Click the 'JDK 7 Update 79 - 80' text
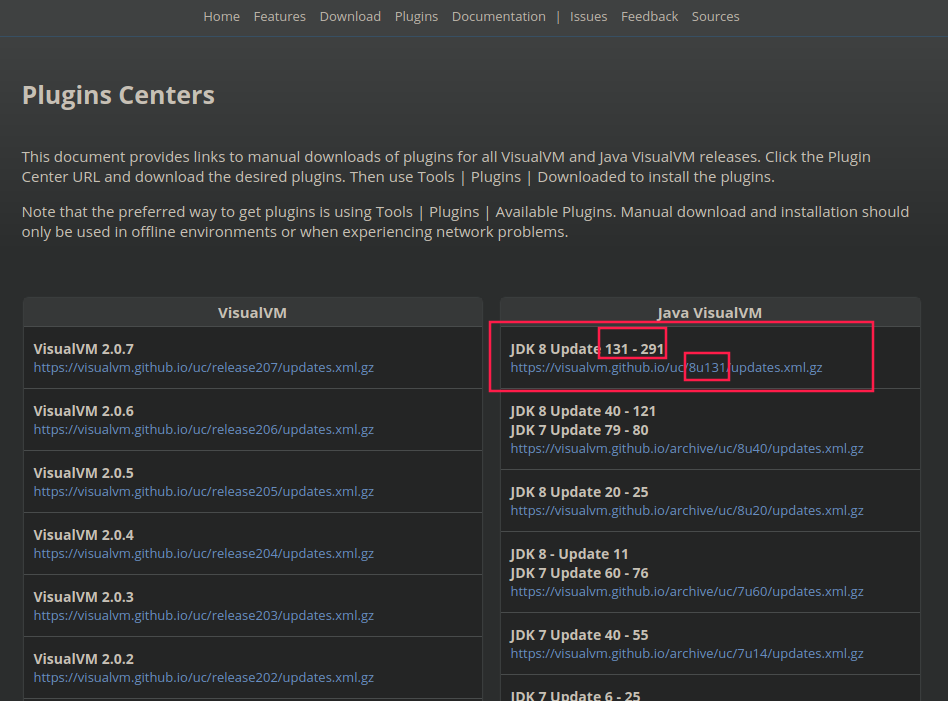Screen dimensions: 948x701 click(579, 430)
